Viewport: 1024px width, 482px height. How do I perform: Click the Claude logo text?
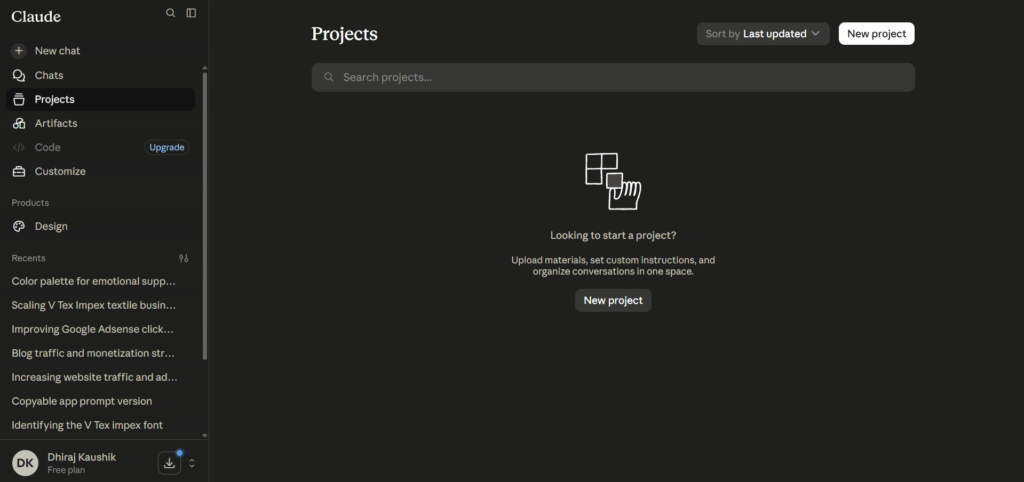point(36,16)
